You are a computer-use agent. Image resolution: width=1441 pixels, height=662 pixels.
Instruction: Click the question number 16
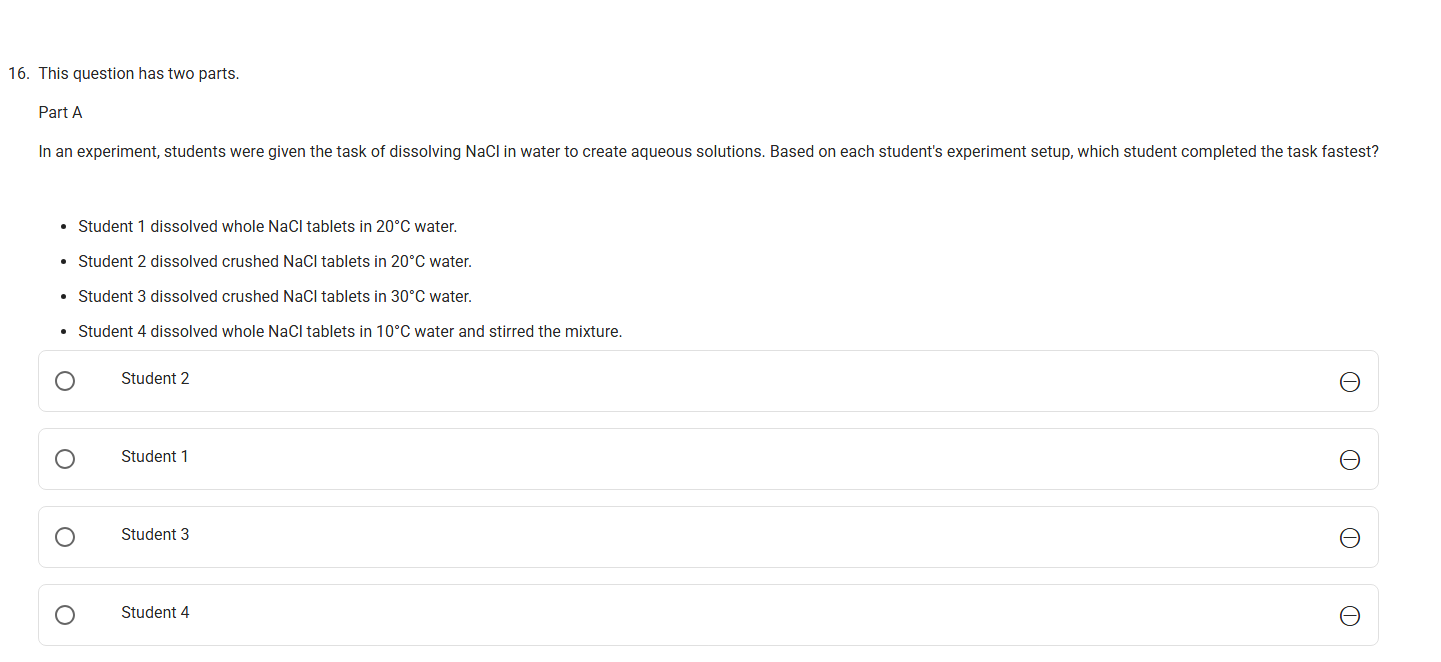point(18,74)
